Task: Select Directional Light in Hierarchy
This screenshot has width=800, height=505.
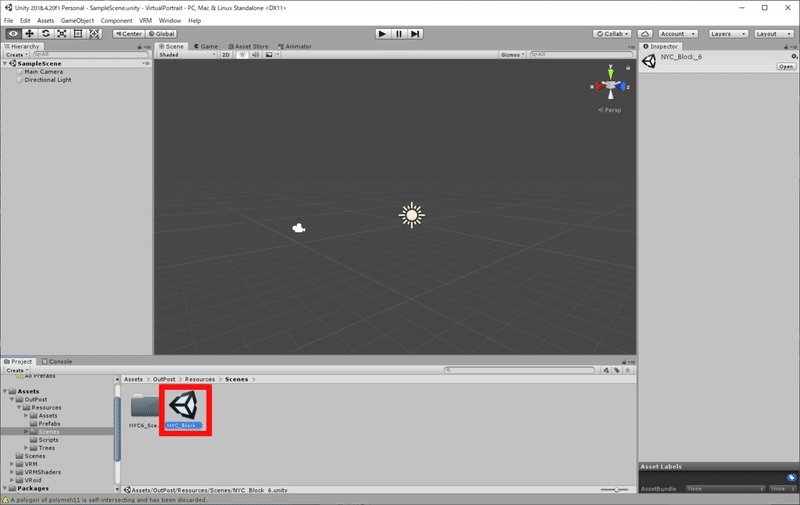Action: point(47,80)
